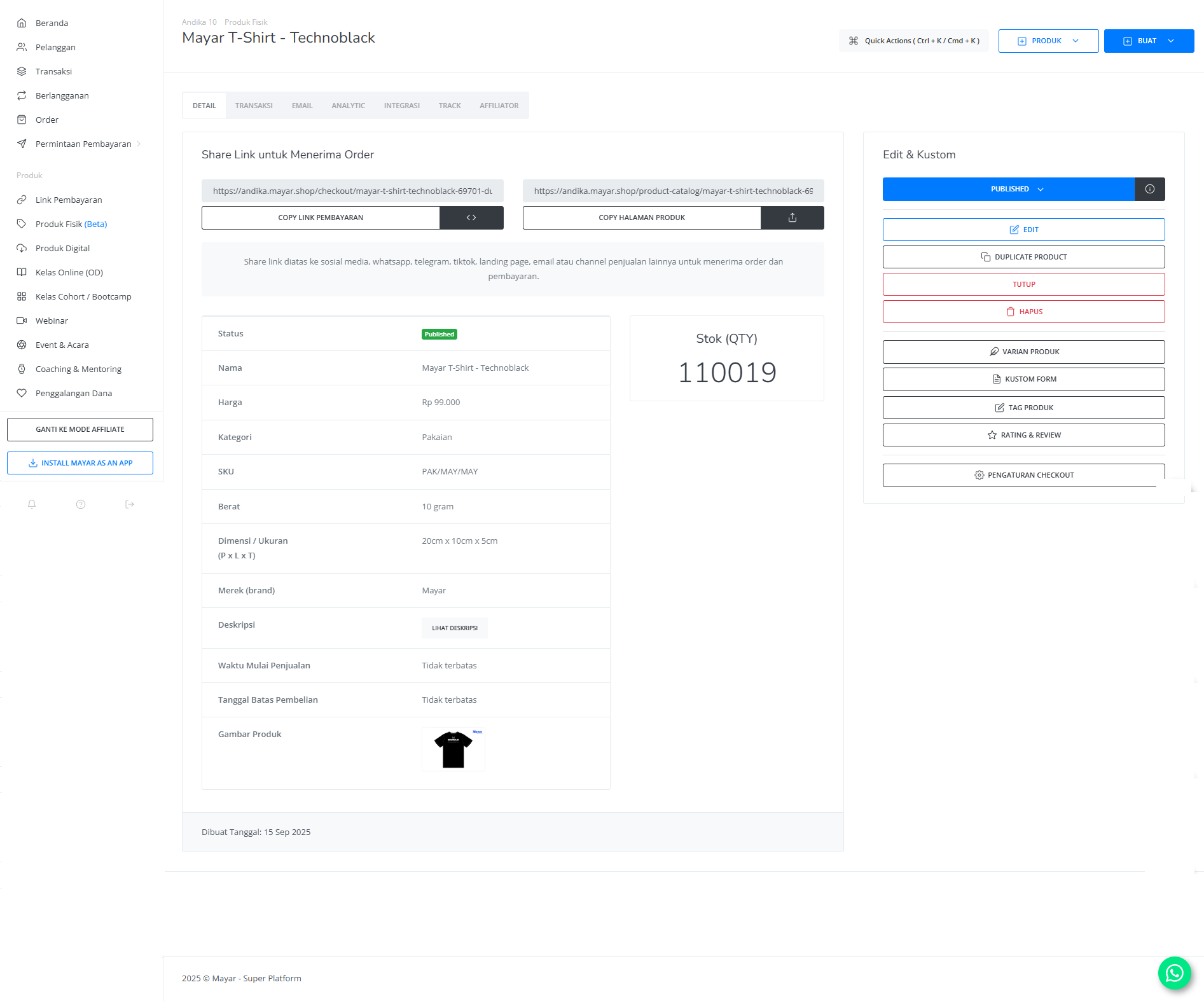Image resolution: width=1204 pixels, height=1001 pixels.
Task: Click the Produk Fisik breadcrumb link
Action: click(x=246, y=22)
